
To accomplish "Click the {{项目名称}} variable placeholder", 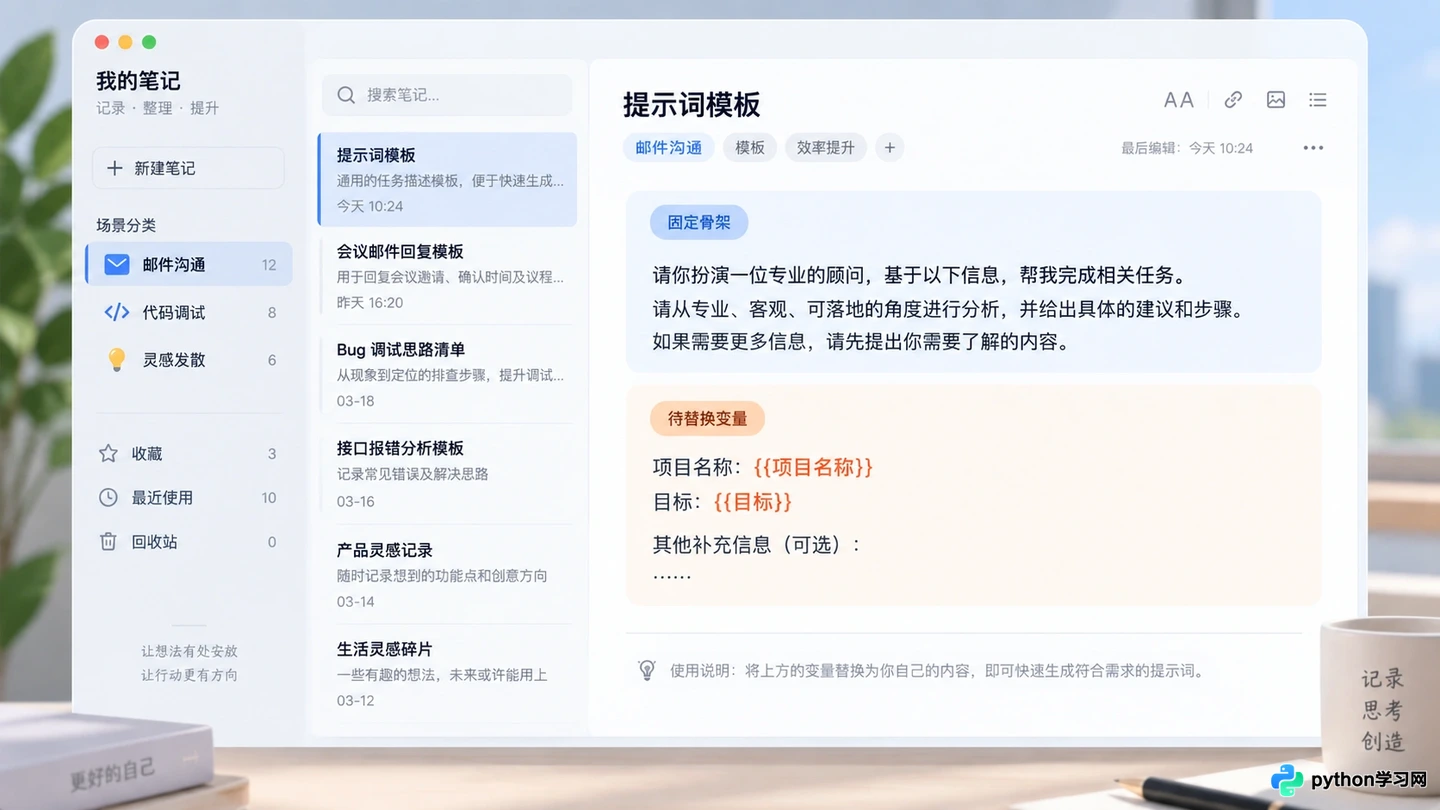I will click(813, 467).
